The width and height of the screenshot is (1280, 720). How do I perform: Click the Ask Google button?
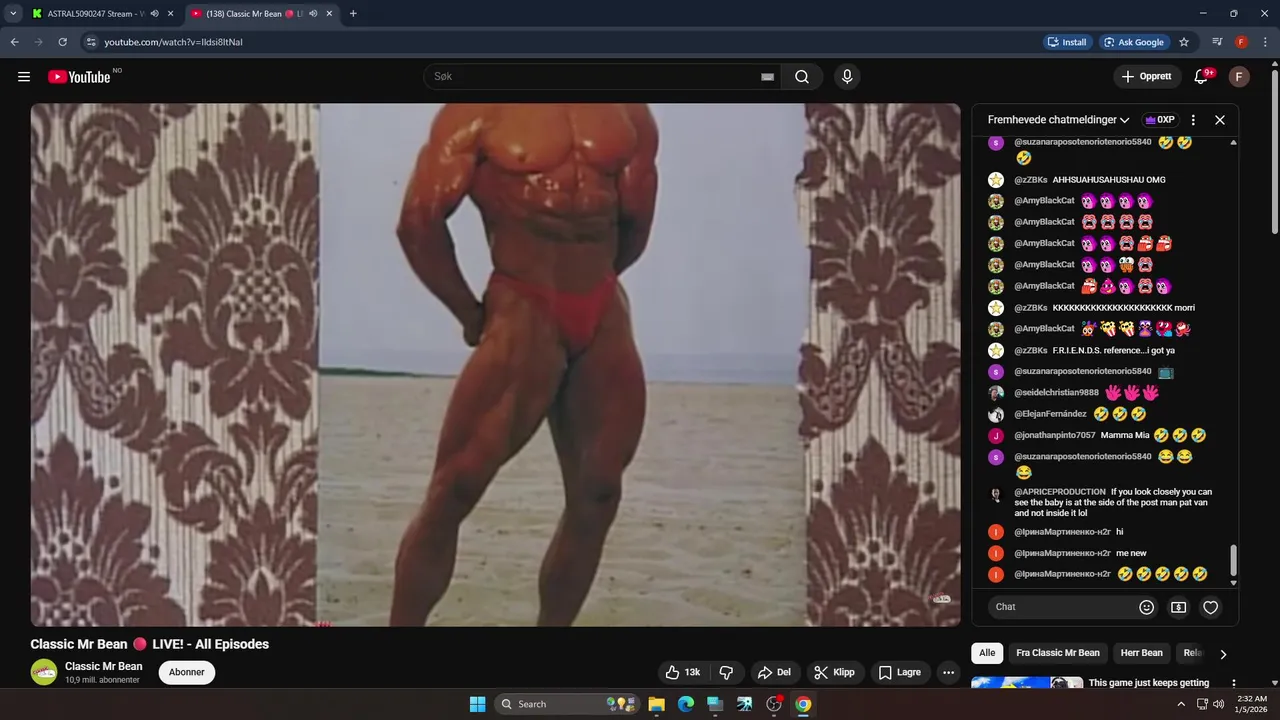(1134, 42)
